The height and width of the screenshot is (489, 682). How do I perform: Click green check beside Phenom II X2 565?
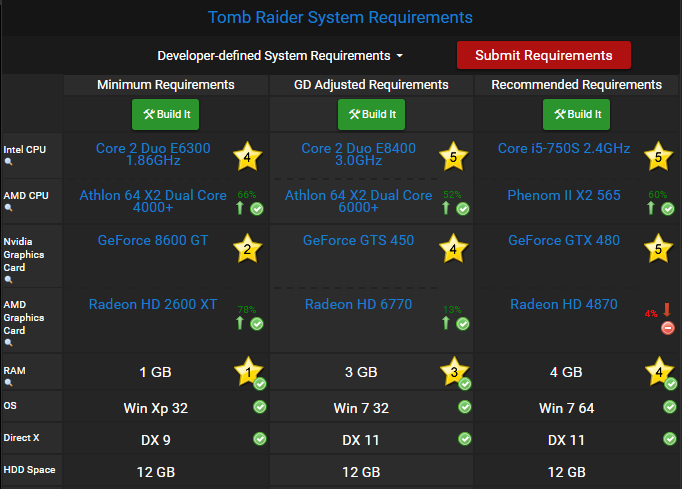point(668,209)
